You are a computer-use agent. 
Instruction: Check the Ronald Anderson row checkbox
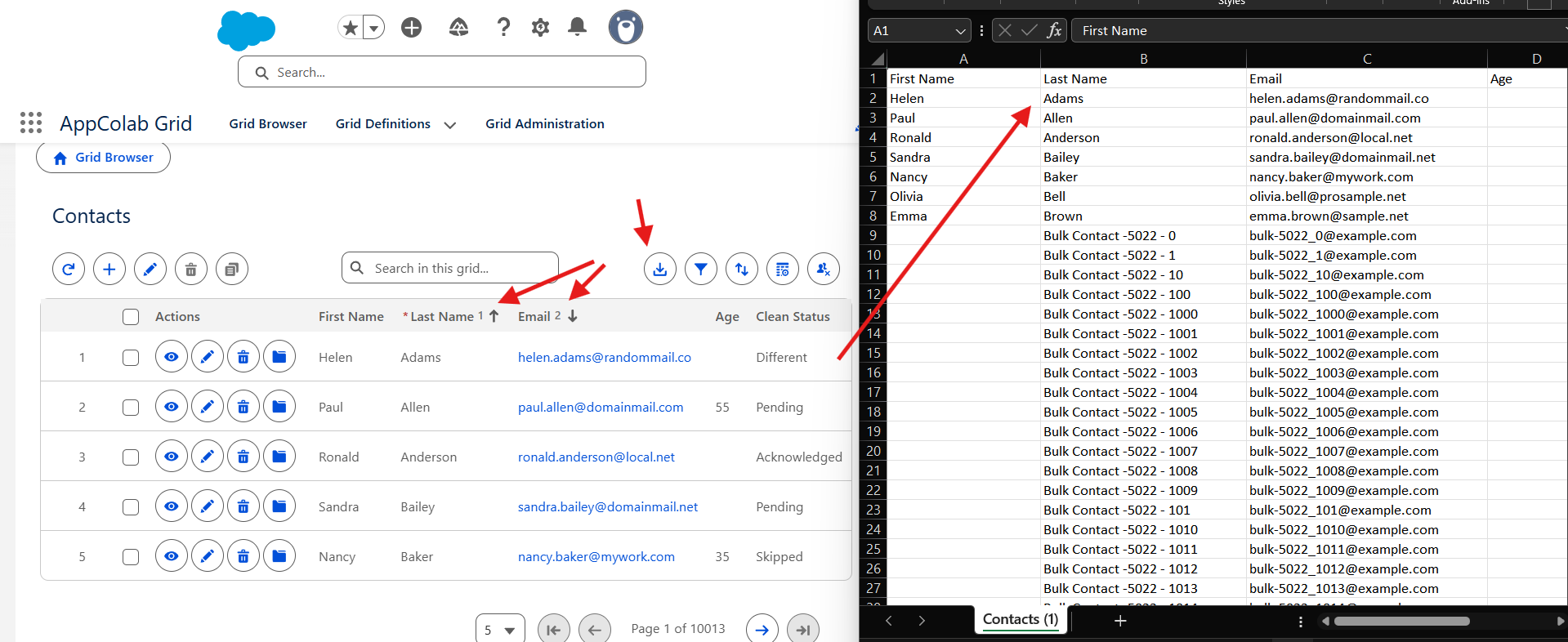pyautogui.click(x=131, y=457)
